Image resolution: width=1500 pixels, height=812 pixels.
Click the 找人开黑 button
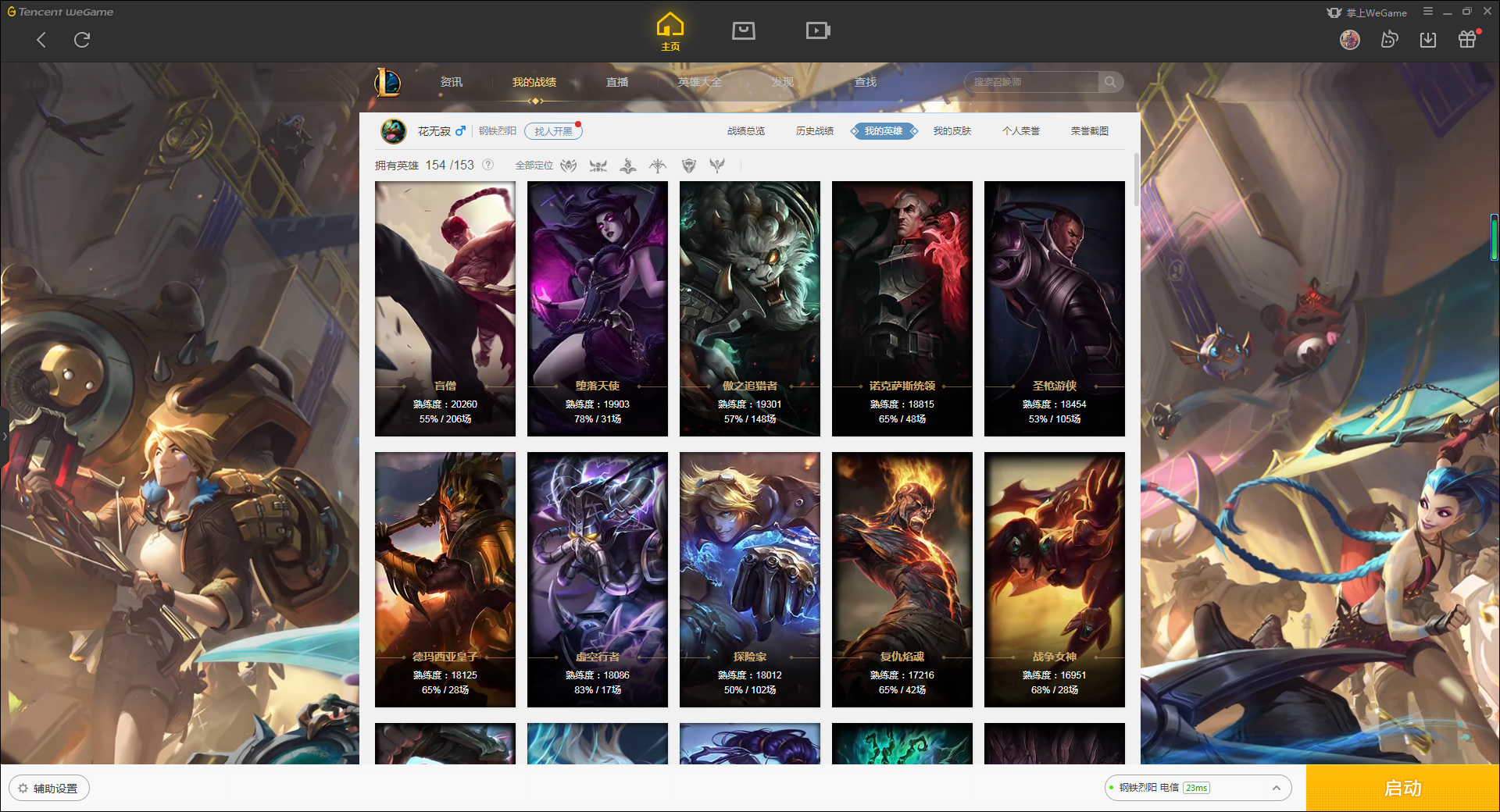point(553,131)
